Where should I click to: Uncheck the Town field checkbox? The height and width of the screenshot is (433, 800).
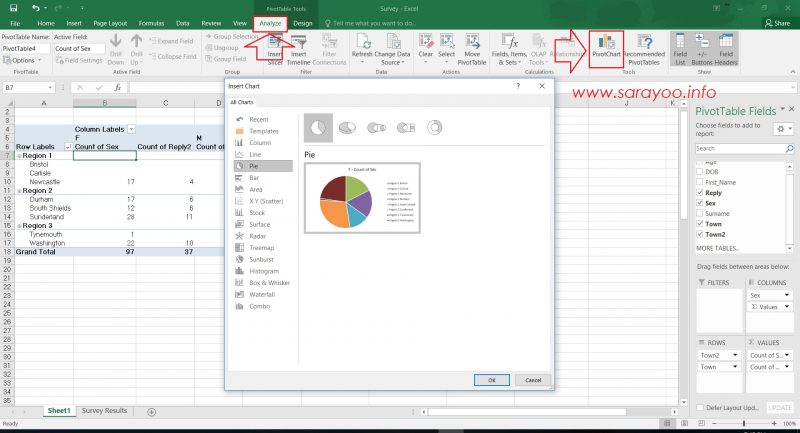700,224
